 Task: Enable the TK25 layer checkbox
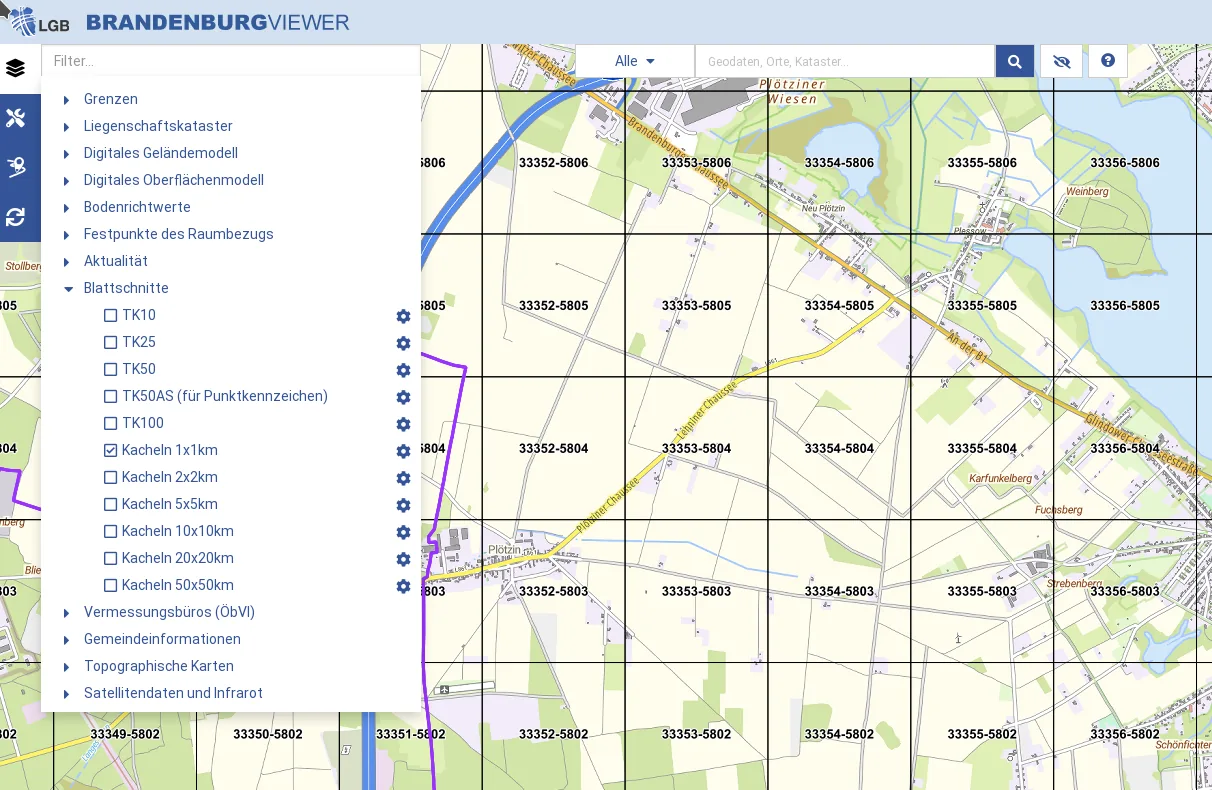pos(111,343)
